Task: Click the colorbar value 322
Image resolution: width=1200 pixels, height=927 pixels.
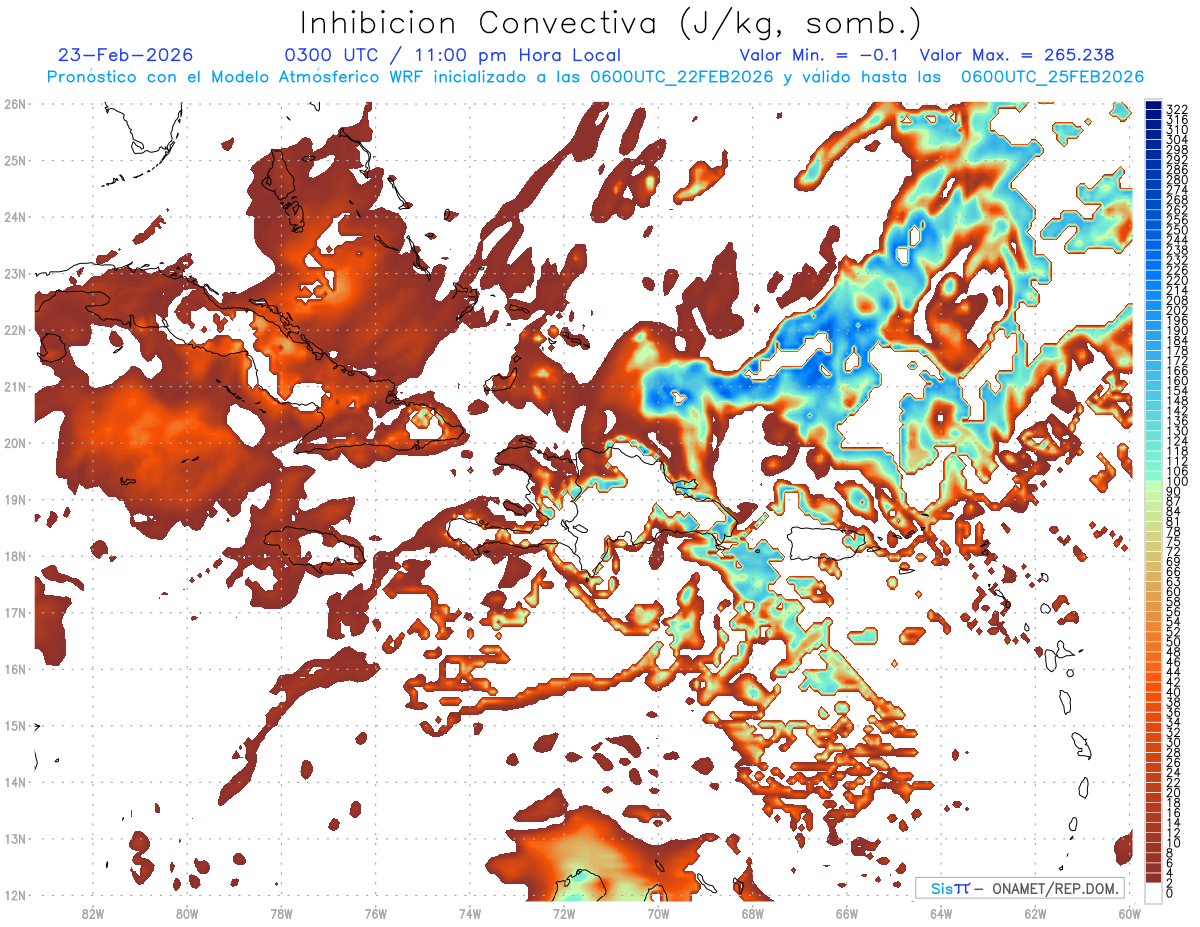Action: 1176,108
